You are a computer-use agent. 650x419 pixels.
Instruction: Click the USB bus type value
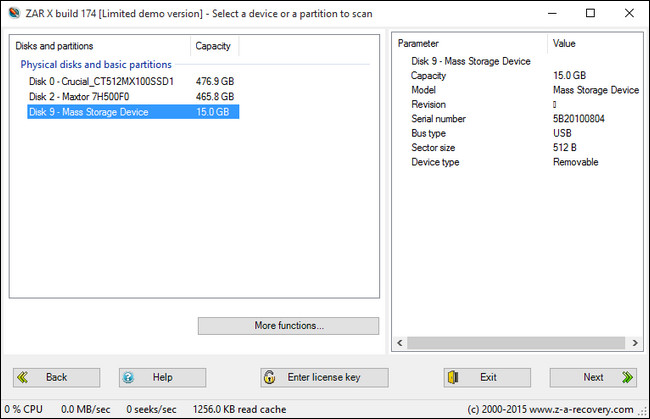pos(562,133)
